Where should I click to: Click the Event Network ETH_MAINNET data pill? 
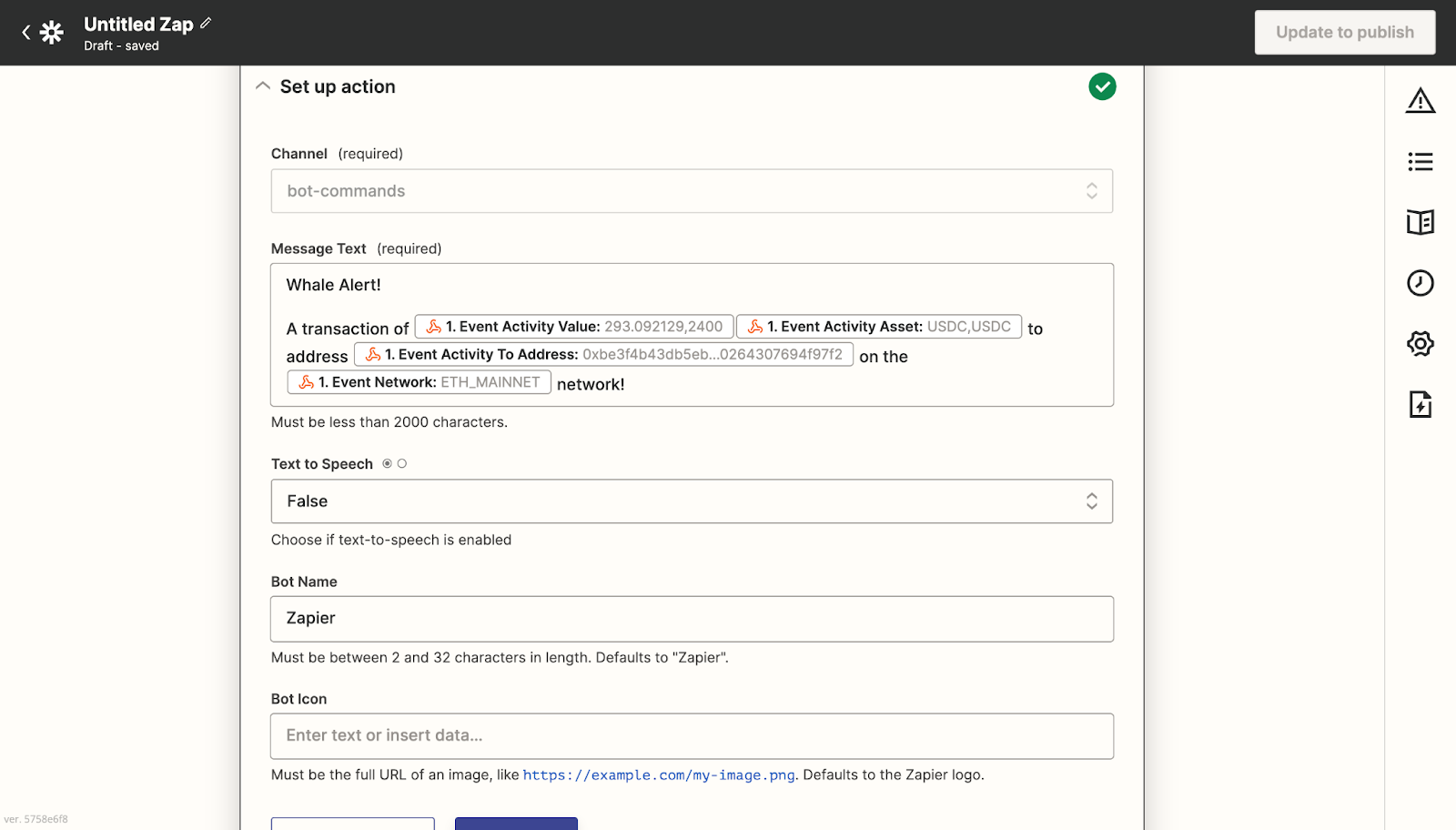[x=420, y=382]
